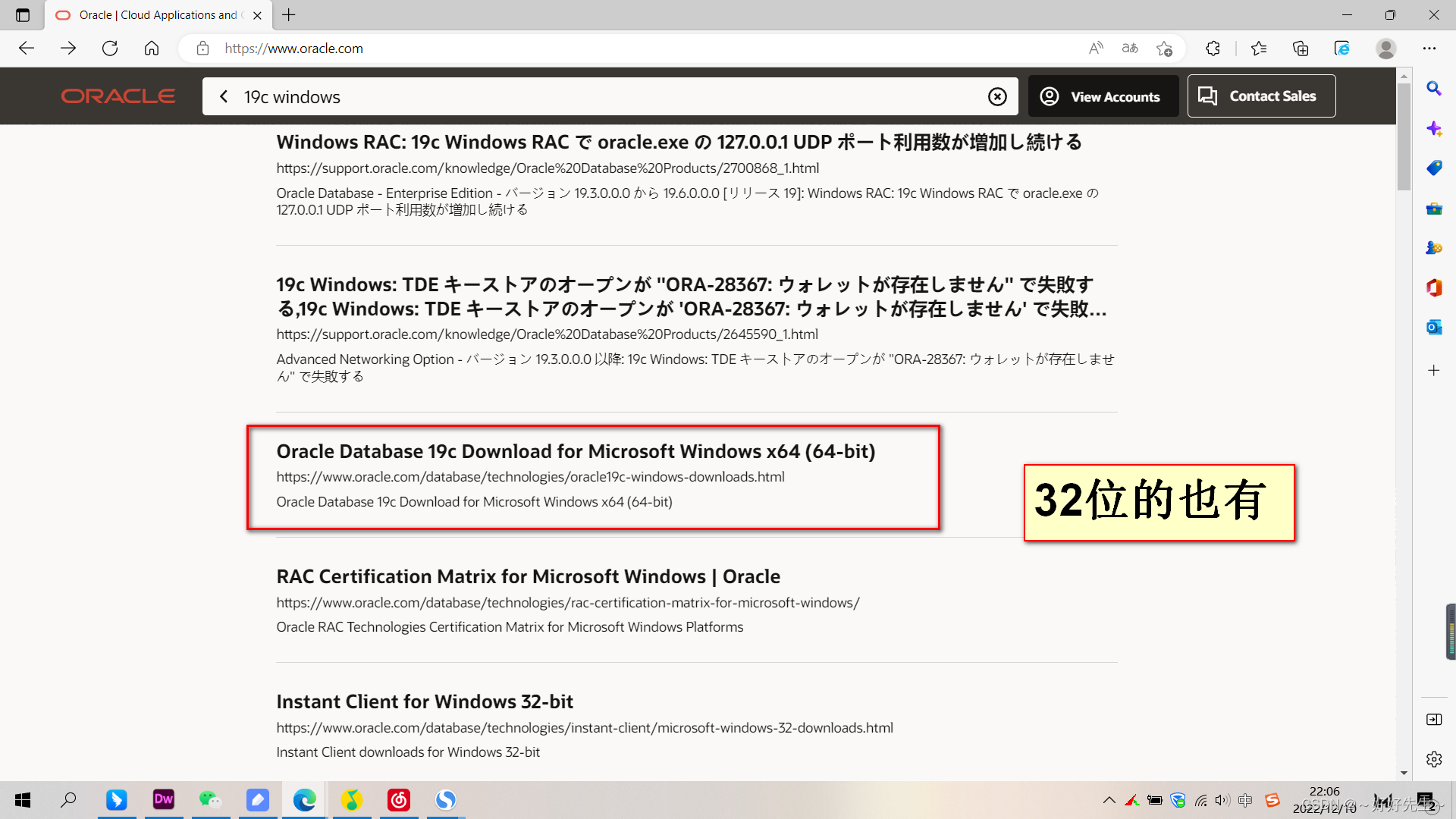Click the translate page icon
Image resolution: width=1456 pixels, height=819 pixels.
(x=1130, y=49)
